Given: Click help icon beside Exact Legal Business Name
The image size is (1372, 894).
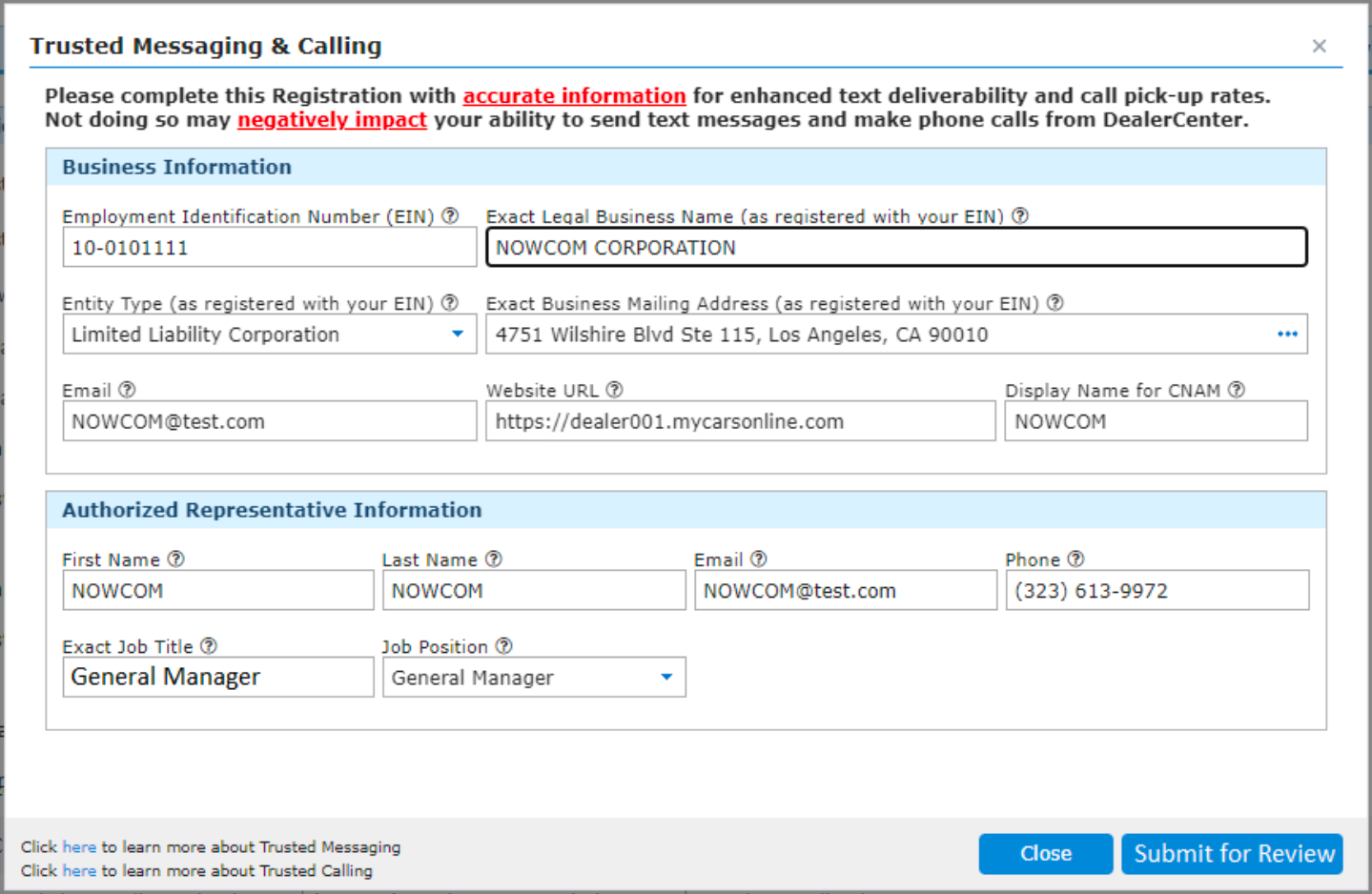Looking at the screenshot, I should 1020,216.
